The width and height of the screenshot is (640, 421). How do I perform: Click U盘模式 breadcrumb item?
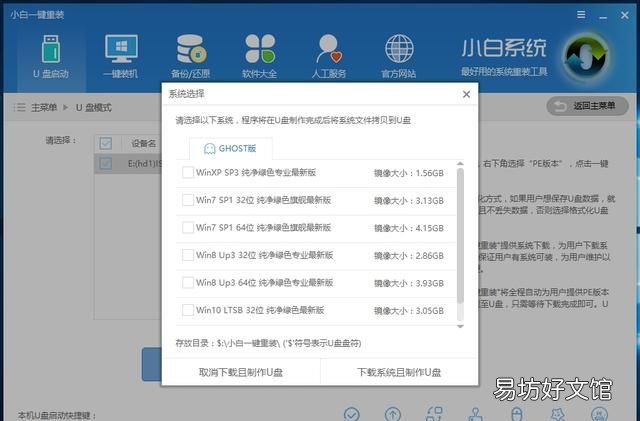pos(93,108)
